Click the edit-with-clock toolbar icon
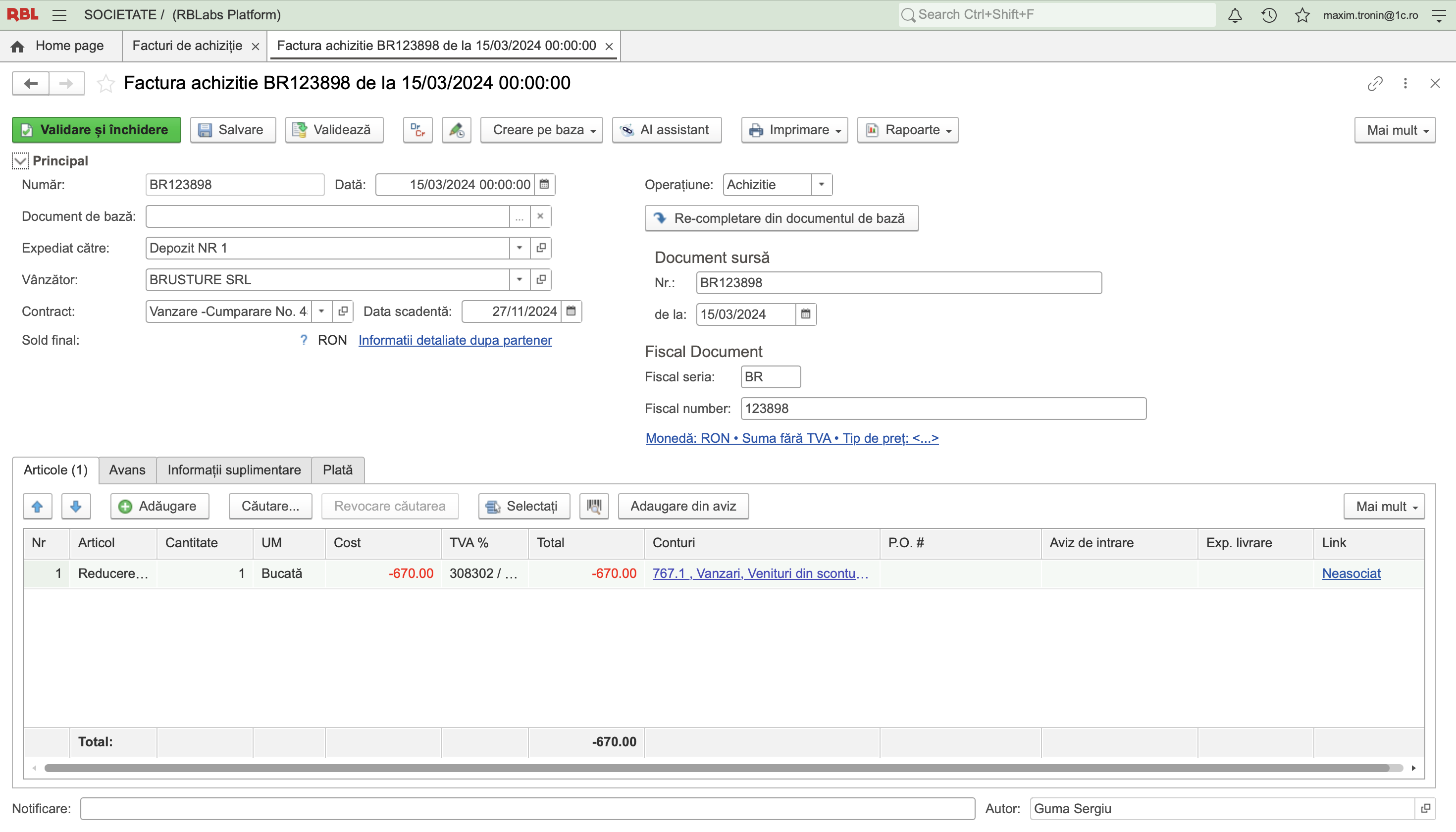Viewport: 1456px width, 832px height. point(457,130)
